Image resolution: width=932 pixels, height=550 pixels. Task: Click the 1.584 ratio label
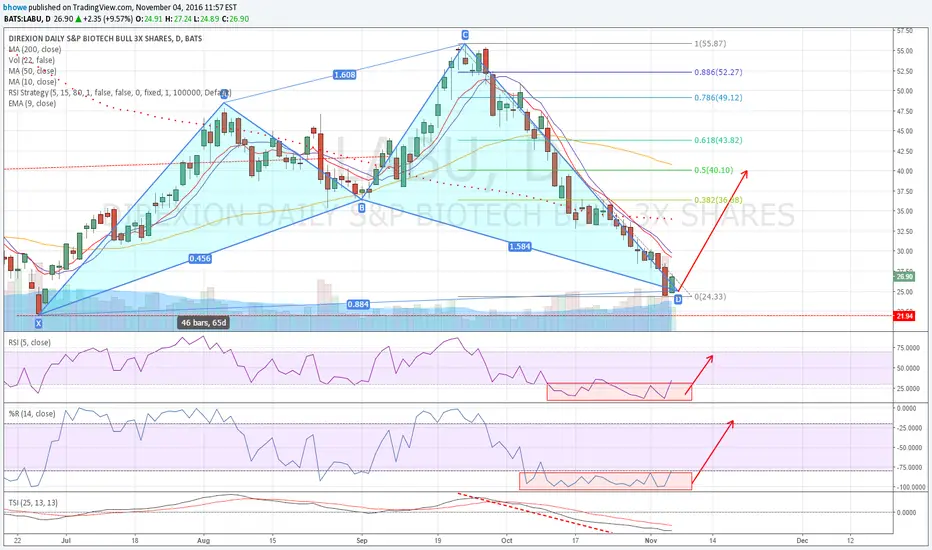pos(519,246)
